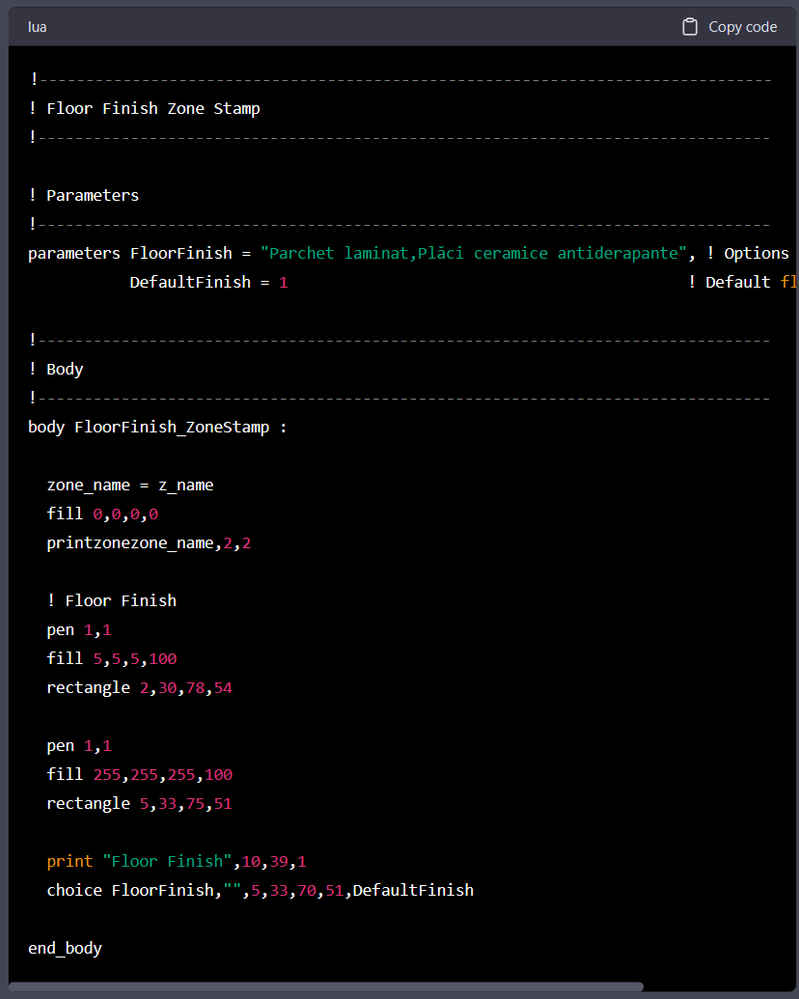799x999 pixels.
Task: Click the "end_body" line
Action: (x=65, y=948)
